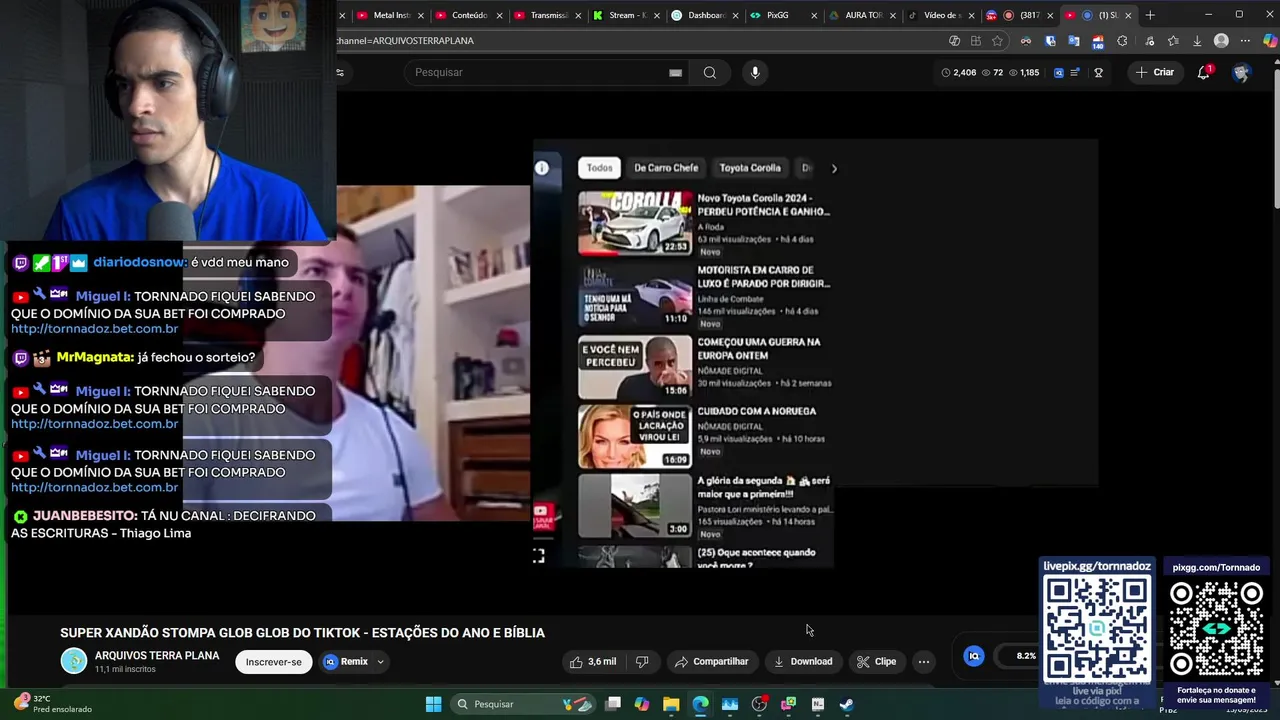Click the Clipe button
The image size is (1280, 720).
coord(877,661)
